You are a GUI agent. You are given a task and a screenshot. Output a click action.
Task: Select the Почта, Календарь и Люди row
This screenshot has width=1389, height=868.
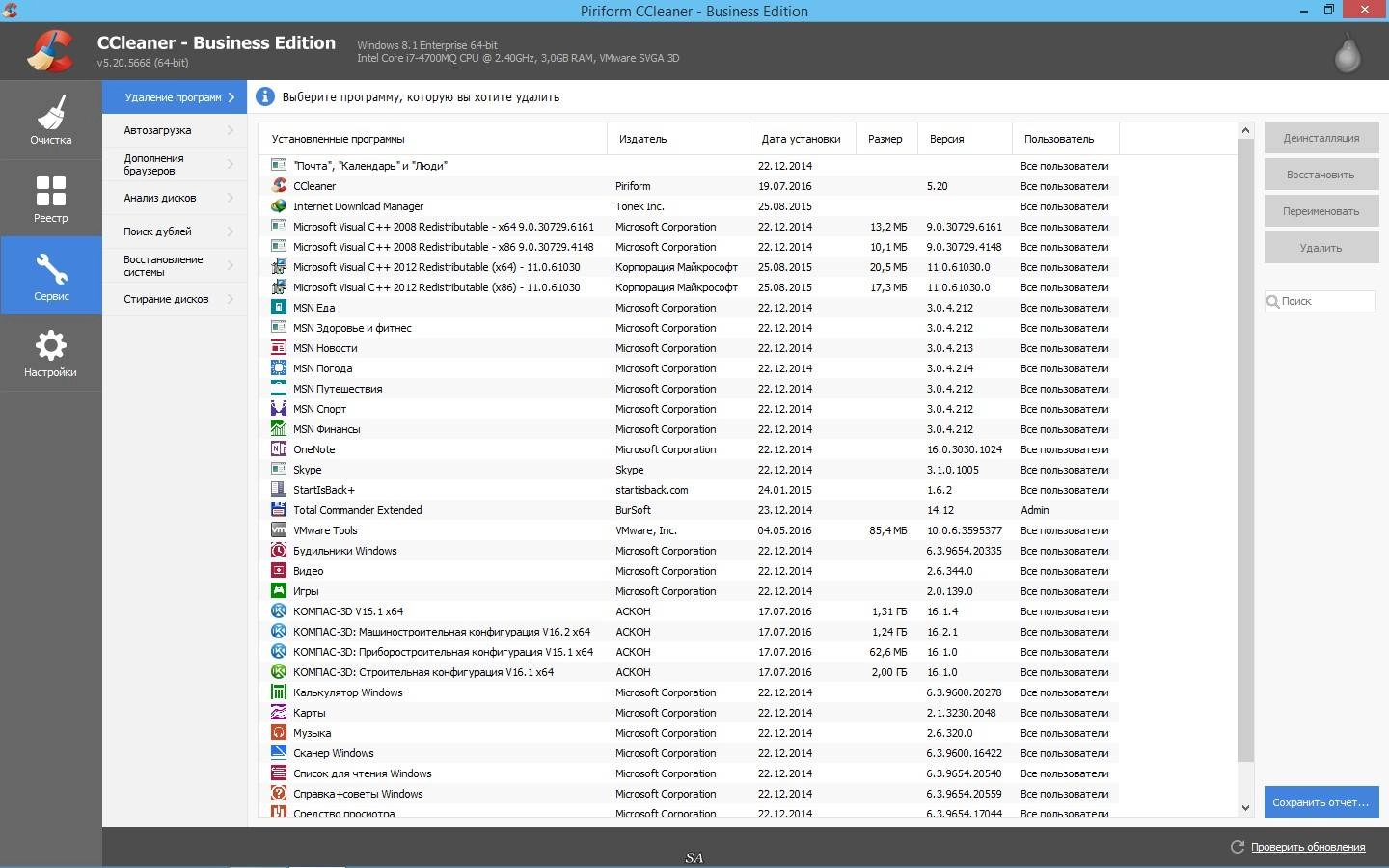point(689,166)
